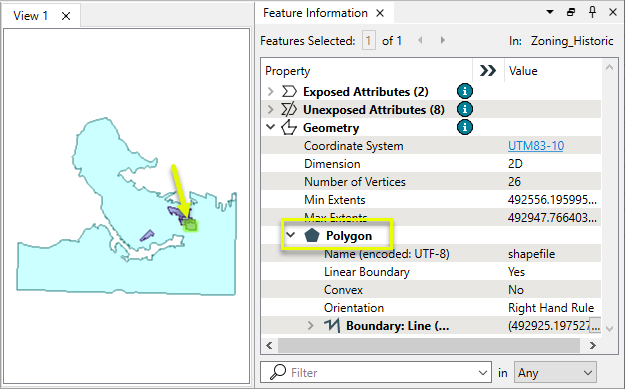This screenshot has width=625, height=389.
Task: Float the Feature Information panel window
Action: 571,12
